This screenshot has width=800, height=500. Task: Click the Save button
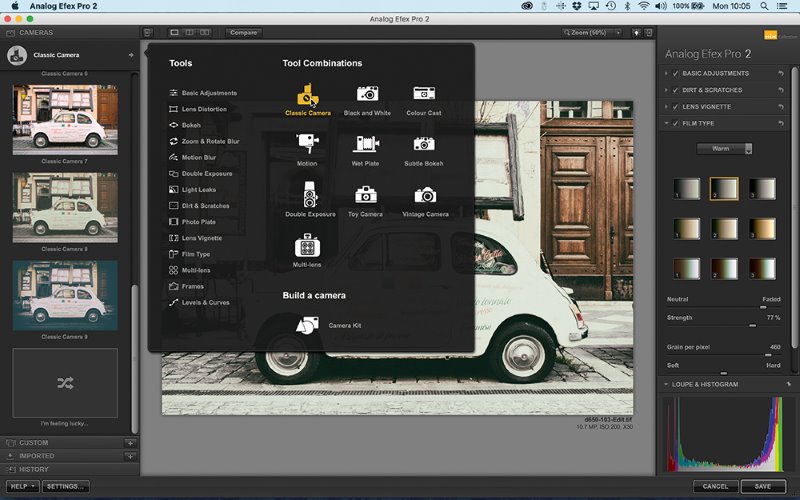click(763, 486)
